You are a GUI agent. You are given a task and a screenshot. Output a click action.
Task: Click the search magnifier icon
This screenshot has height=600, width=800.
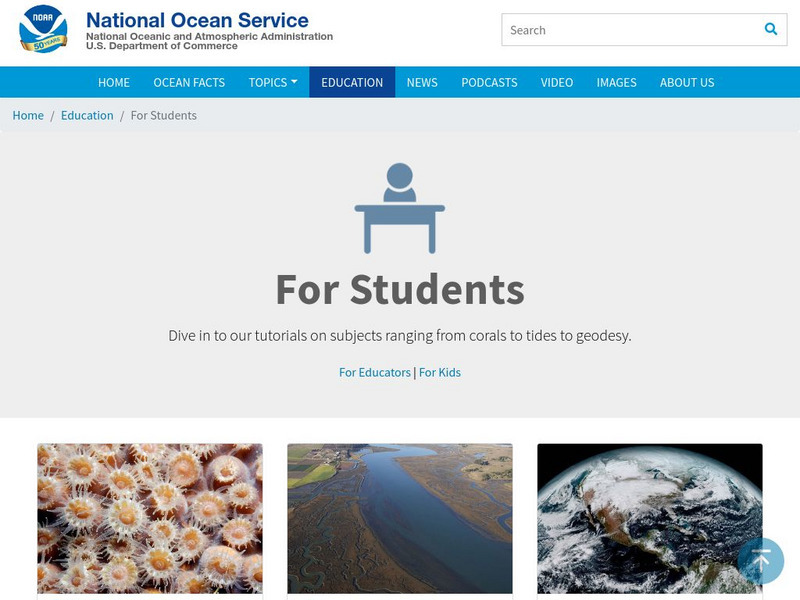(x=771, y=29)
